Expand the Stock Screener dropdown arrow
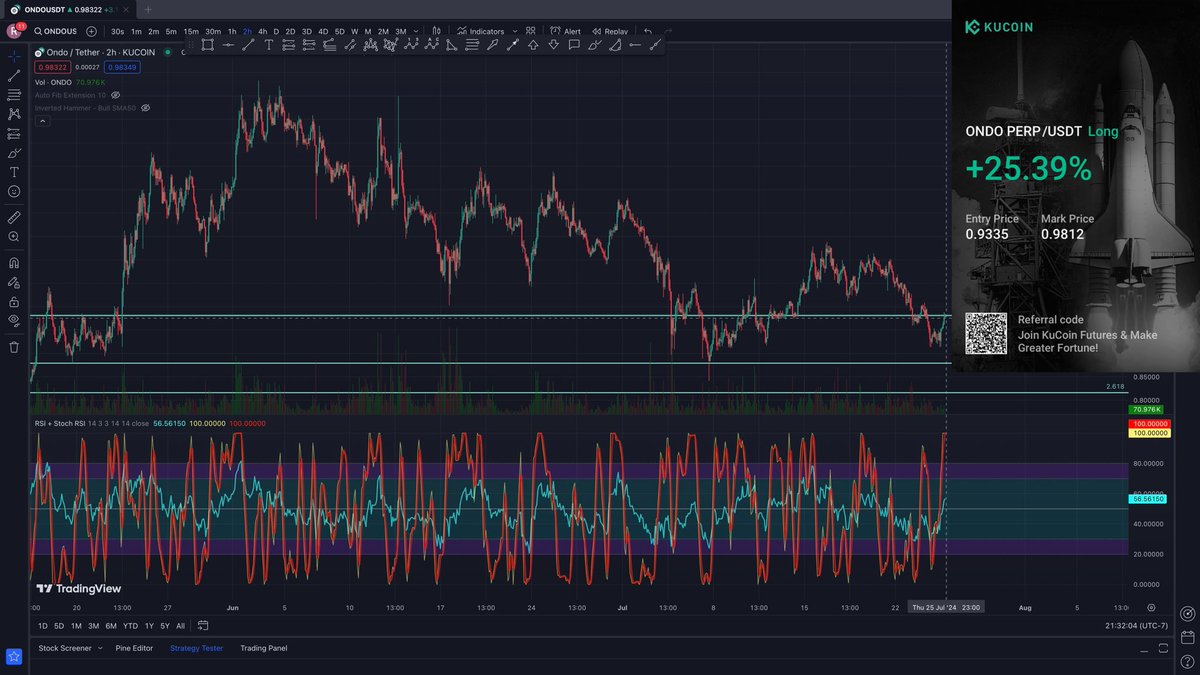1200x675 pixels. [100, 648]
